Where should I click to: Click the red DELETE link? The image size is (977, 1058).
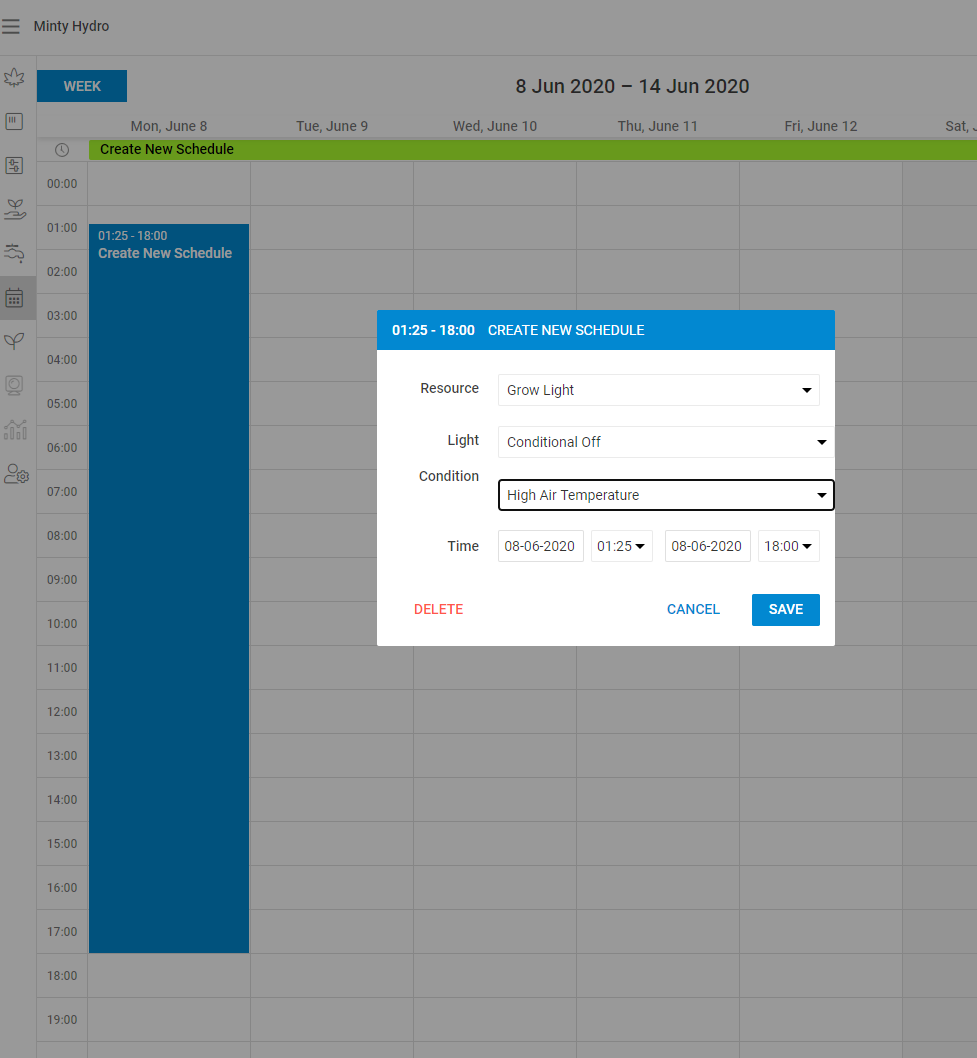(x=438, y=609)
